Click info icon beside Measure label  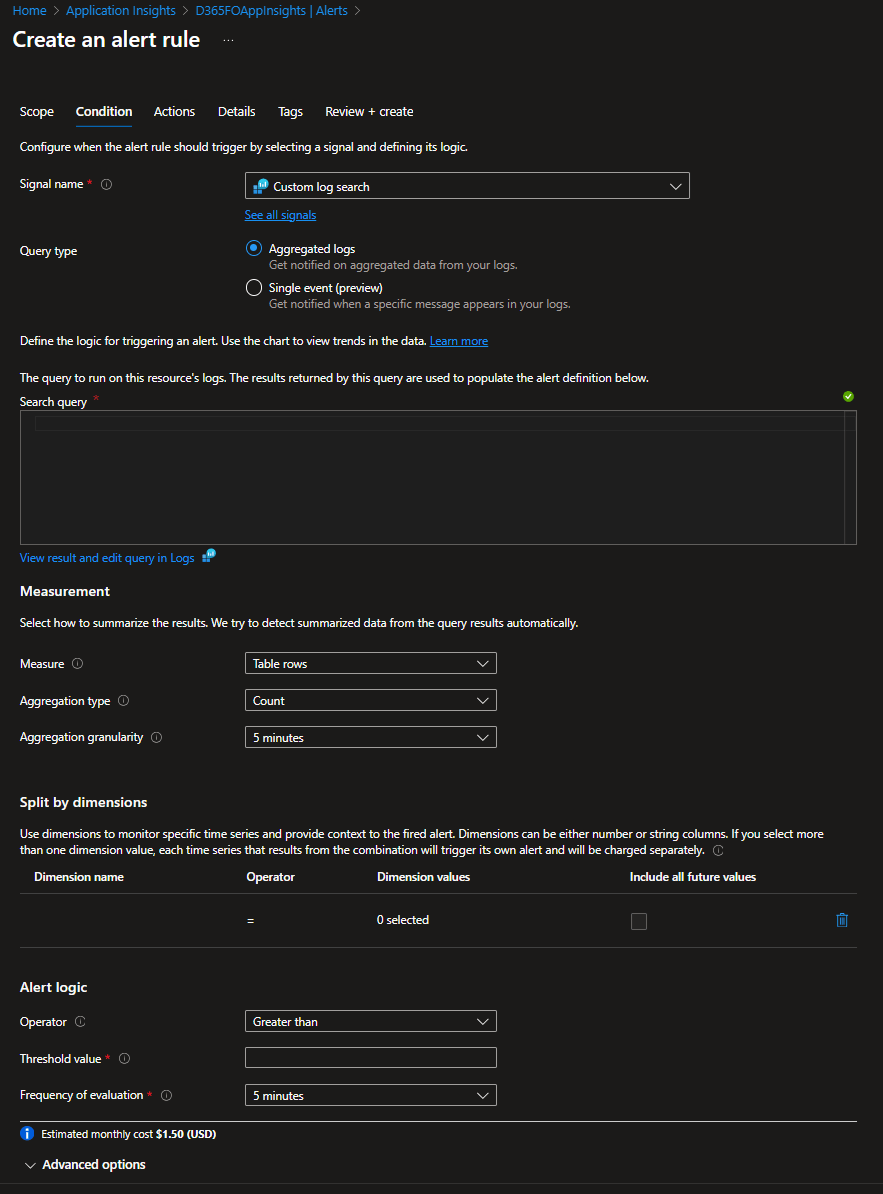(x=78, y=664)
